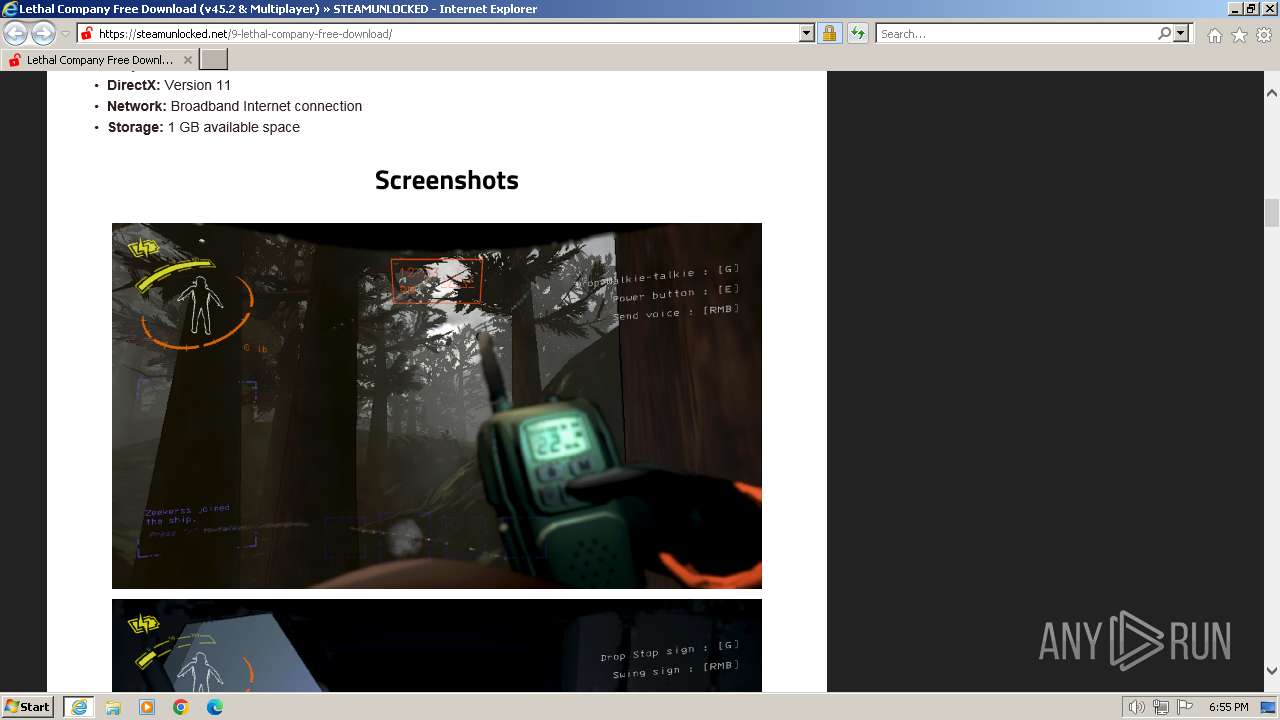
Task: Click the Broadband Internet connection text
Action: tap(266, 106)
